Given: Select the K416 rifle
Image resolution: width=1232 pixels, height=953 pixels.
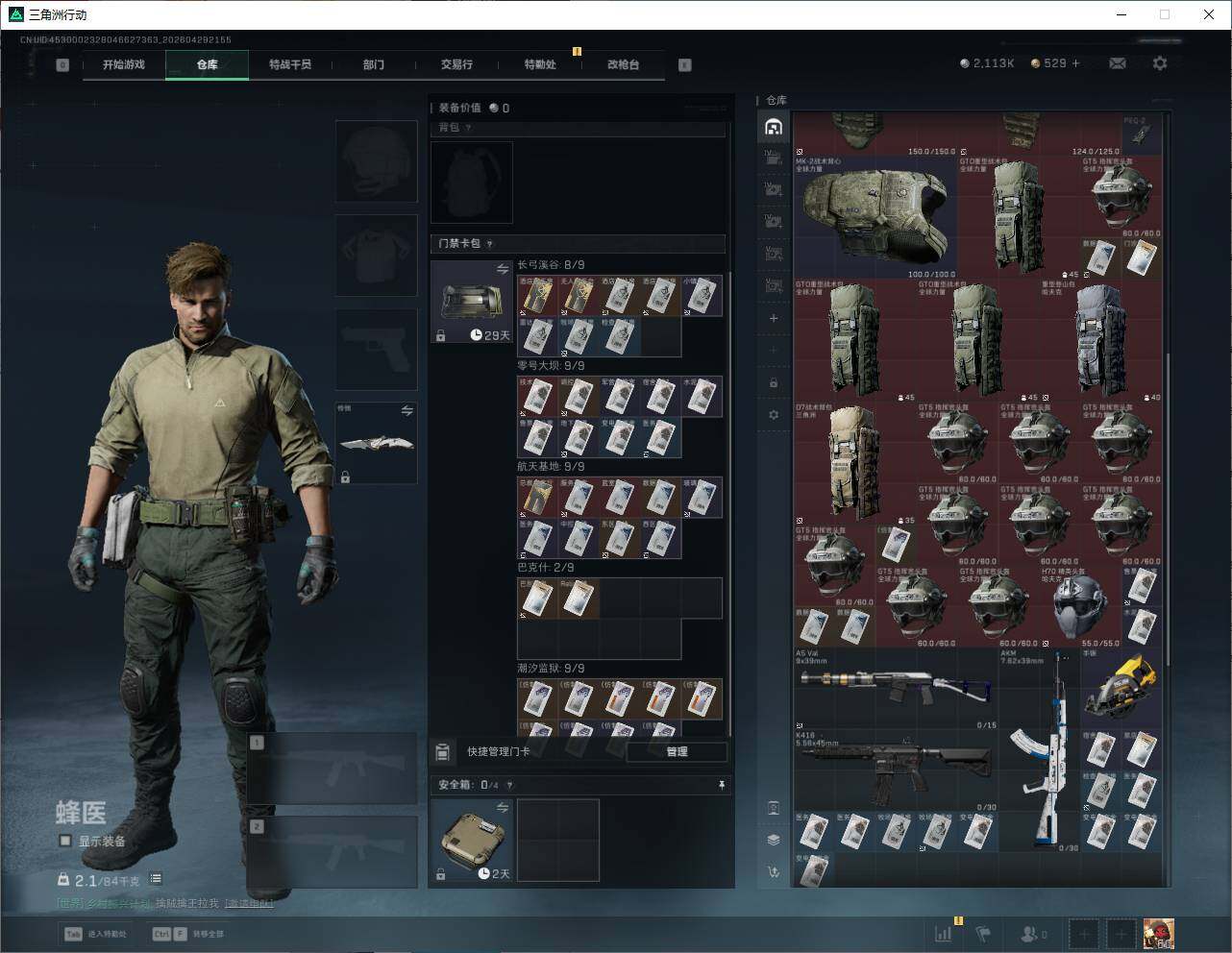Looking at the screenshot, I should pos(896,771).
